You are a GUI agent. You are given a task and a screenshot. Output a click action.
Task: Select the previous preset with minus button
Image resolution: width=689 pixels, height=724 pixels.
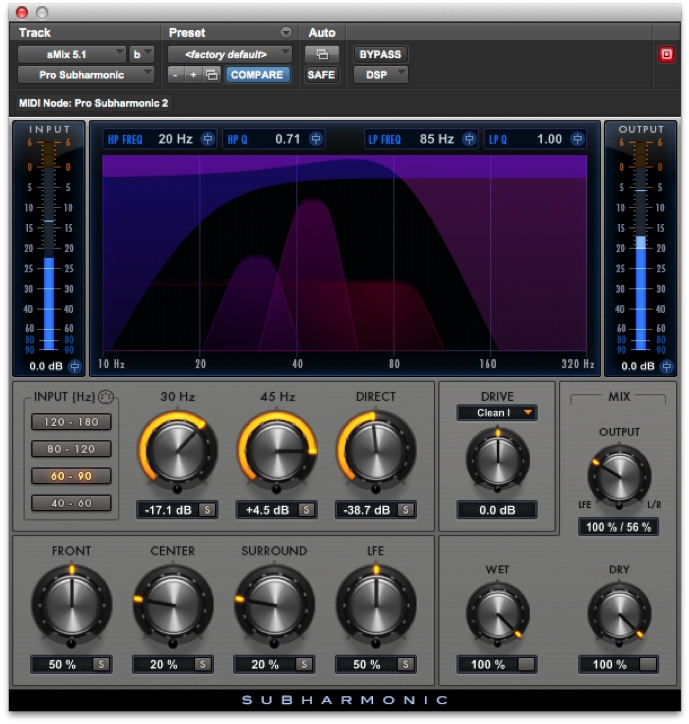[175, 75]
